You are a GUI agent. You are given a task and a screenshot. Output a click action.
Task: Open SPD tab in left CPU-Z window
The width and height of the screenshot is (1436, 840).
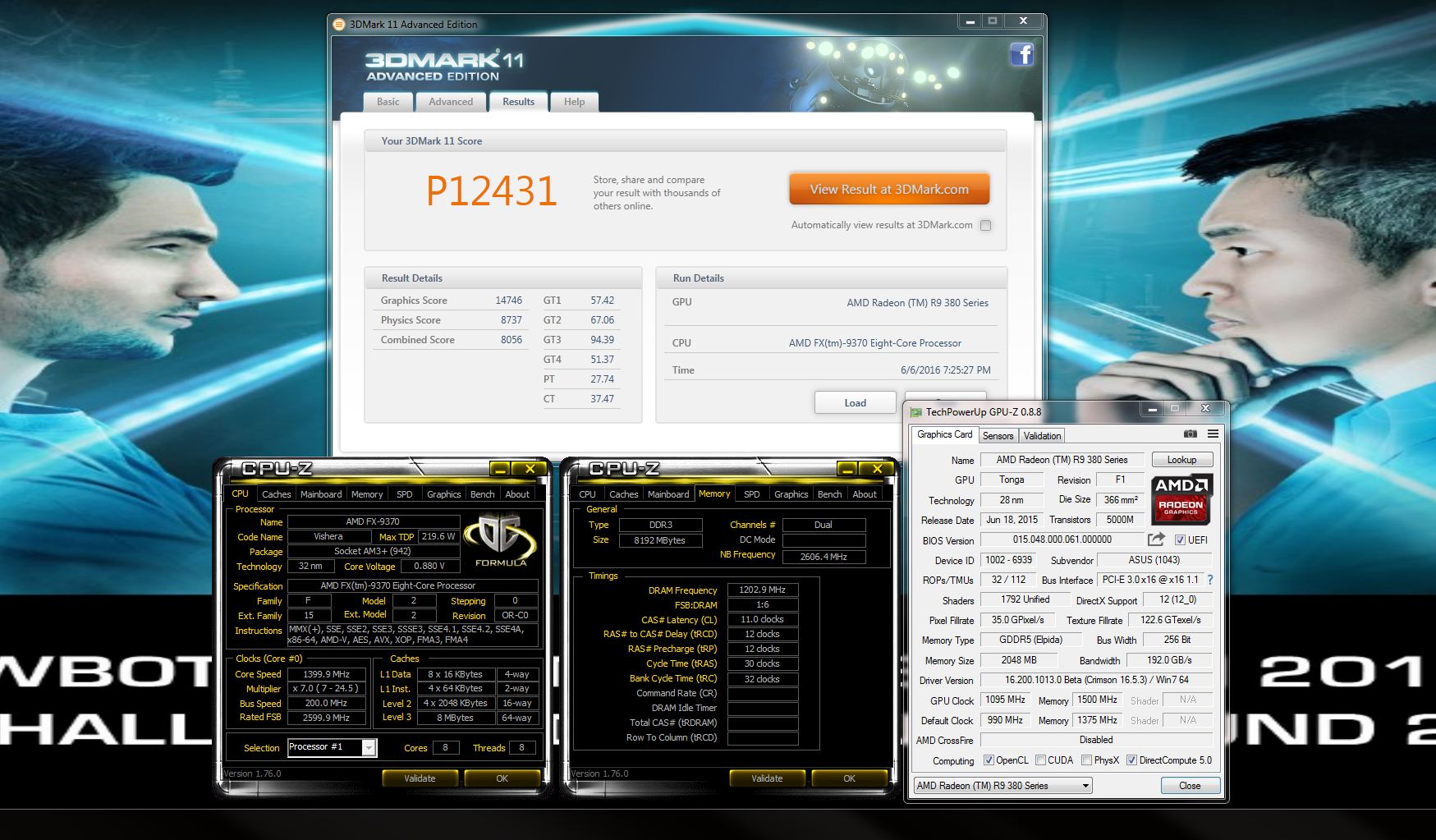405,494
